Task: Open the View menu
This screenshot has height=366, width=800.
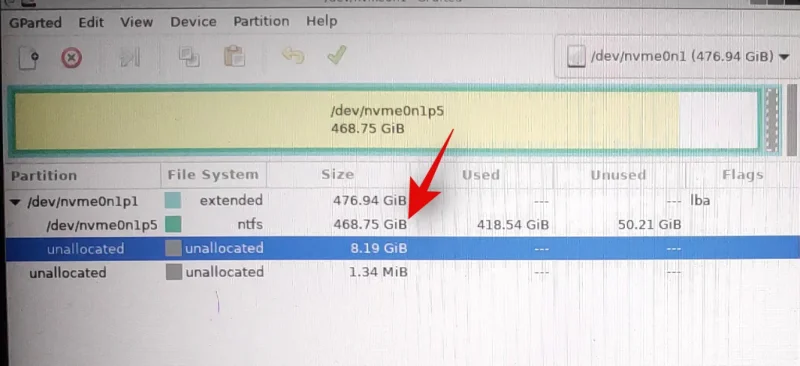Action: coord(137,22)
